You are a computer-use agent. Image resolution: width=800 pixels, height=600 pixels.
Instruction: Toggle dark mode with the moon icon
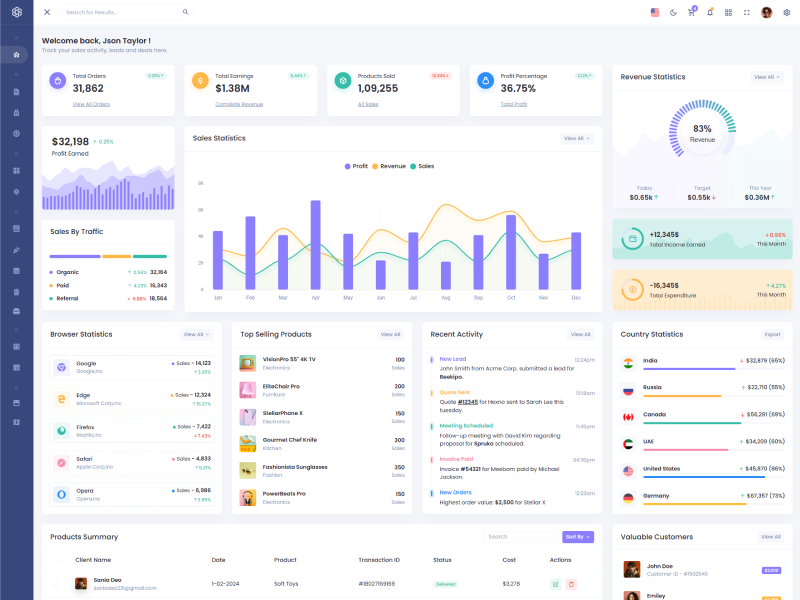click(673, 12)
